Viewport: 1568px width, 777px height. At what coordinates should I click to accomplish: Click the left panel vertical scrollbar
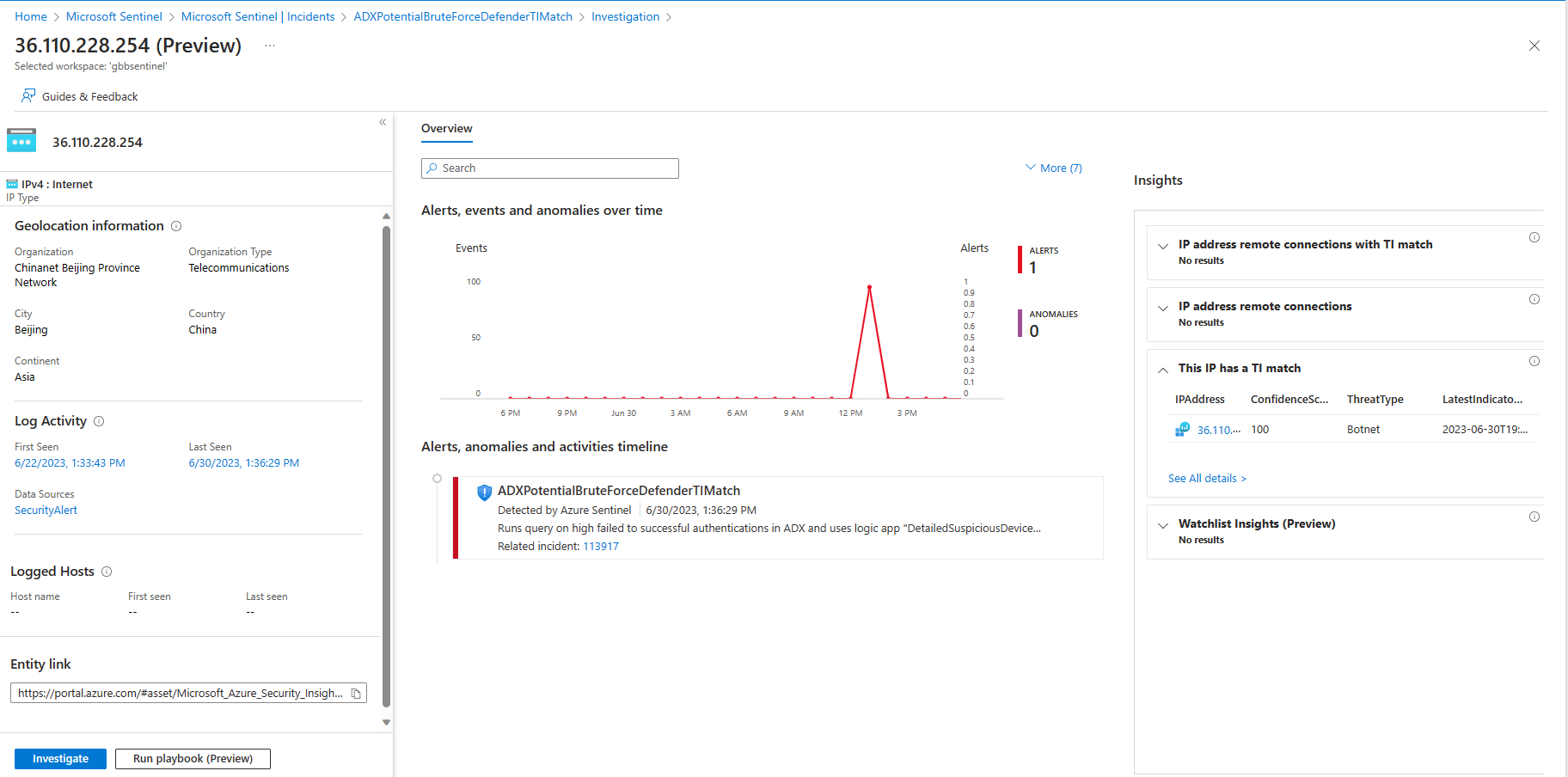click(386, 464)
